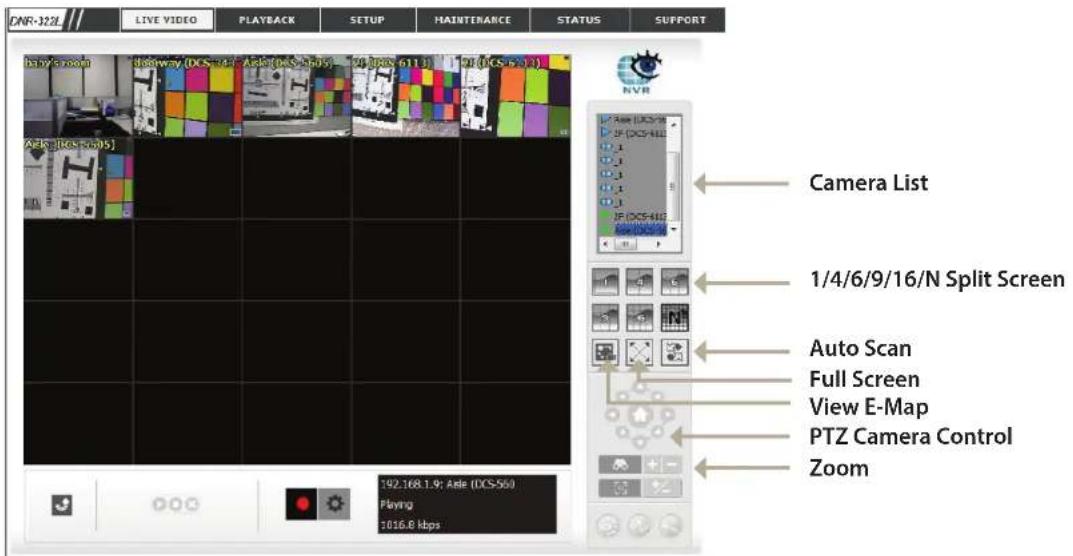Click the 192.168.1.9 camera address text
Viewport: 1073px width, 556px height.
pos(447,485)
